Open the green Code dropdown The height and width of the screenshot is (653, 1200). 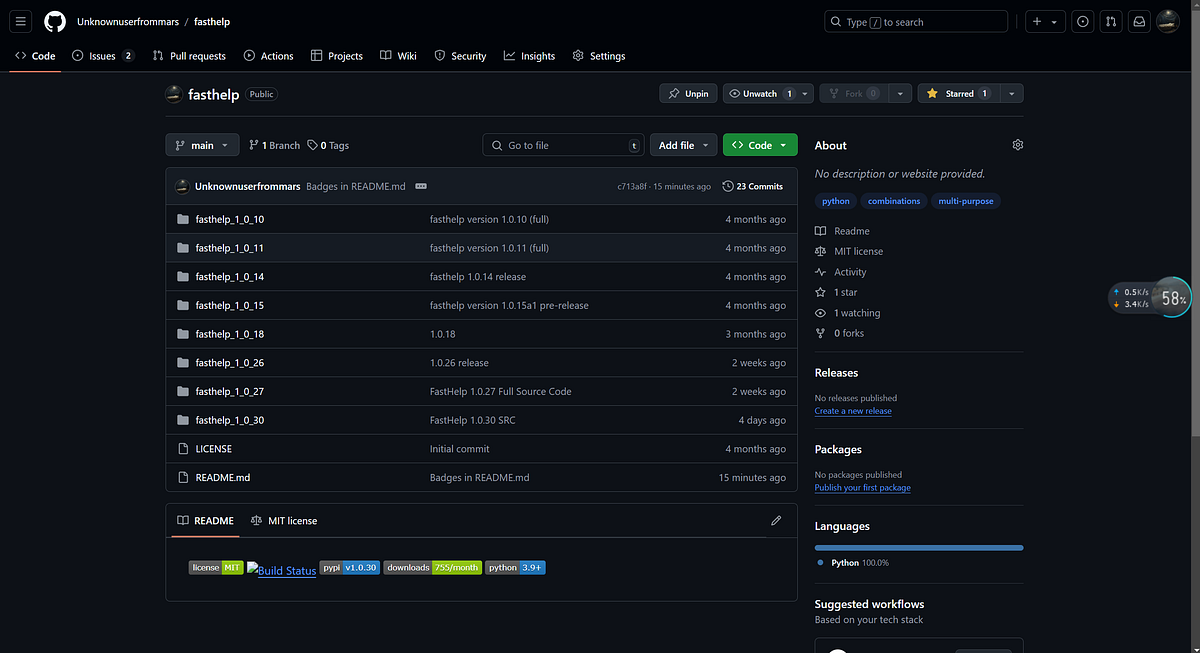pyautogui.click(x=760, y=144)
